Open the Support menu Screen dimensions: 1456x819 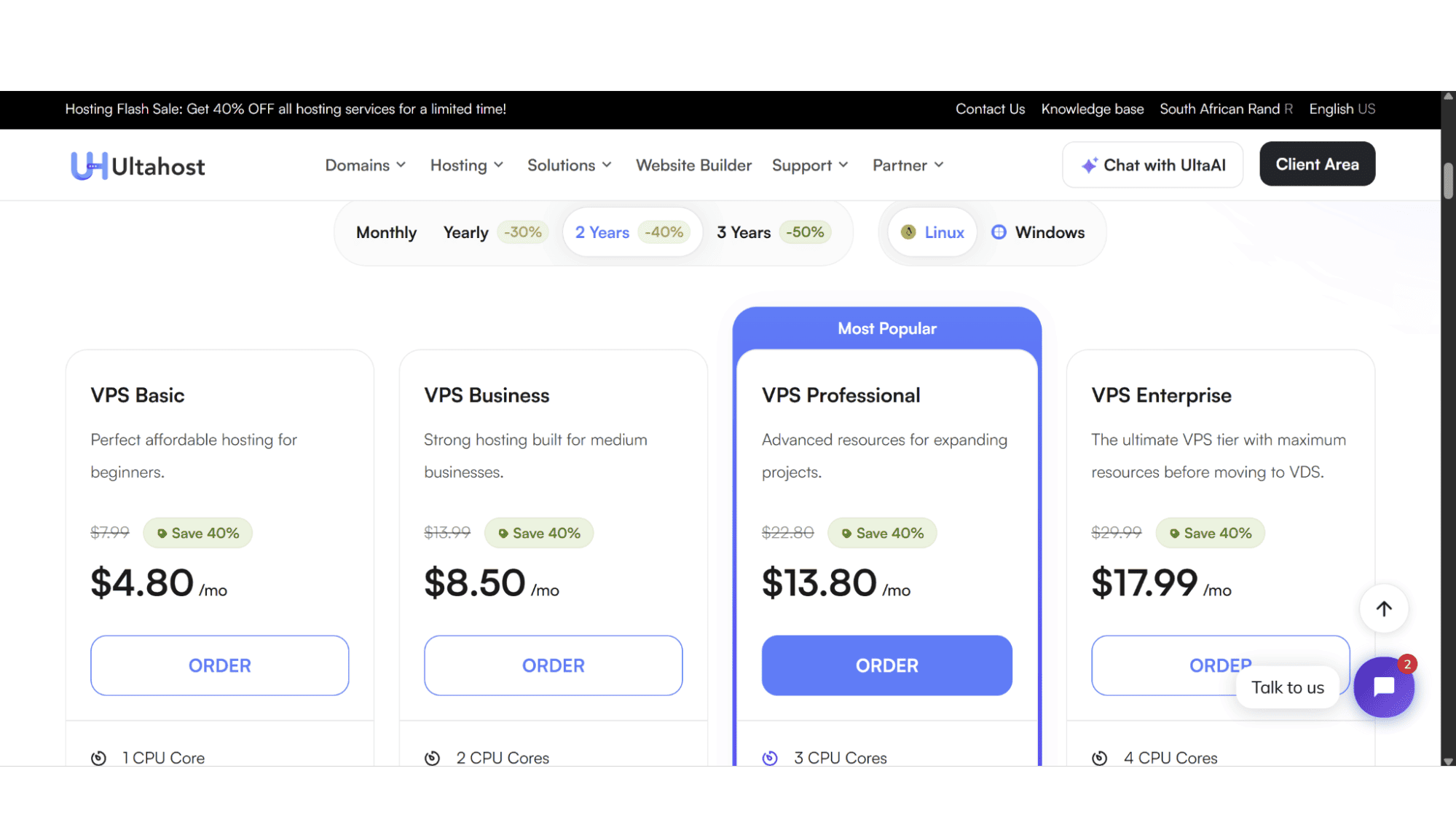(x=810, y=165)
